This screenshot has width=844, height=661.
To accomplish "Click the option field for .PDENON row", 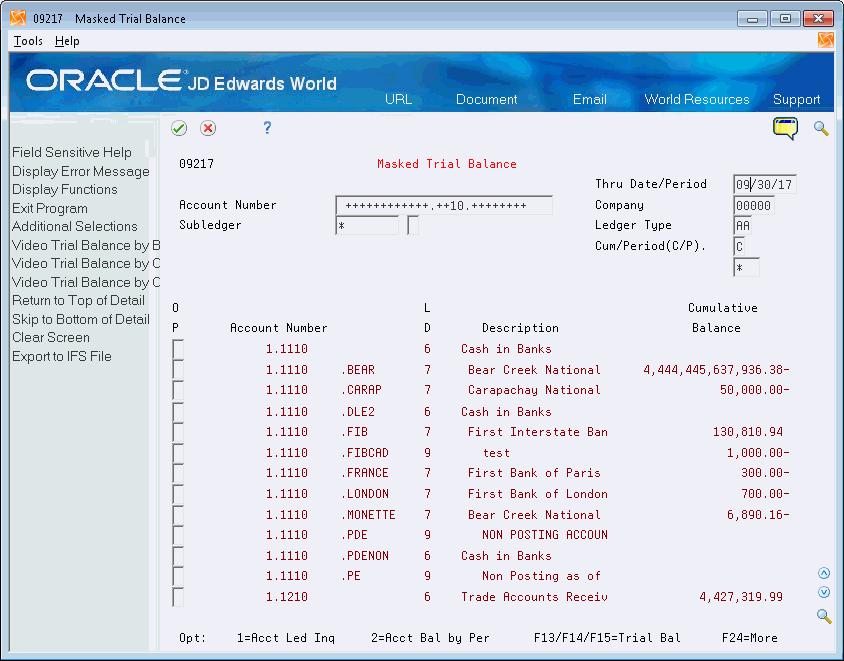I will click(178, 555).
